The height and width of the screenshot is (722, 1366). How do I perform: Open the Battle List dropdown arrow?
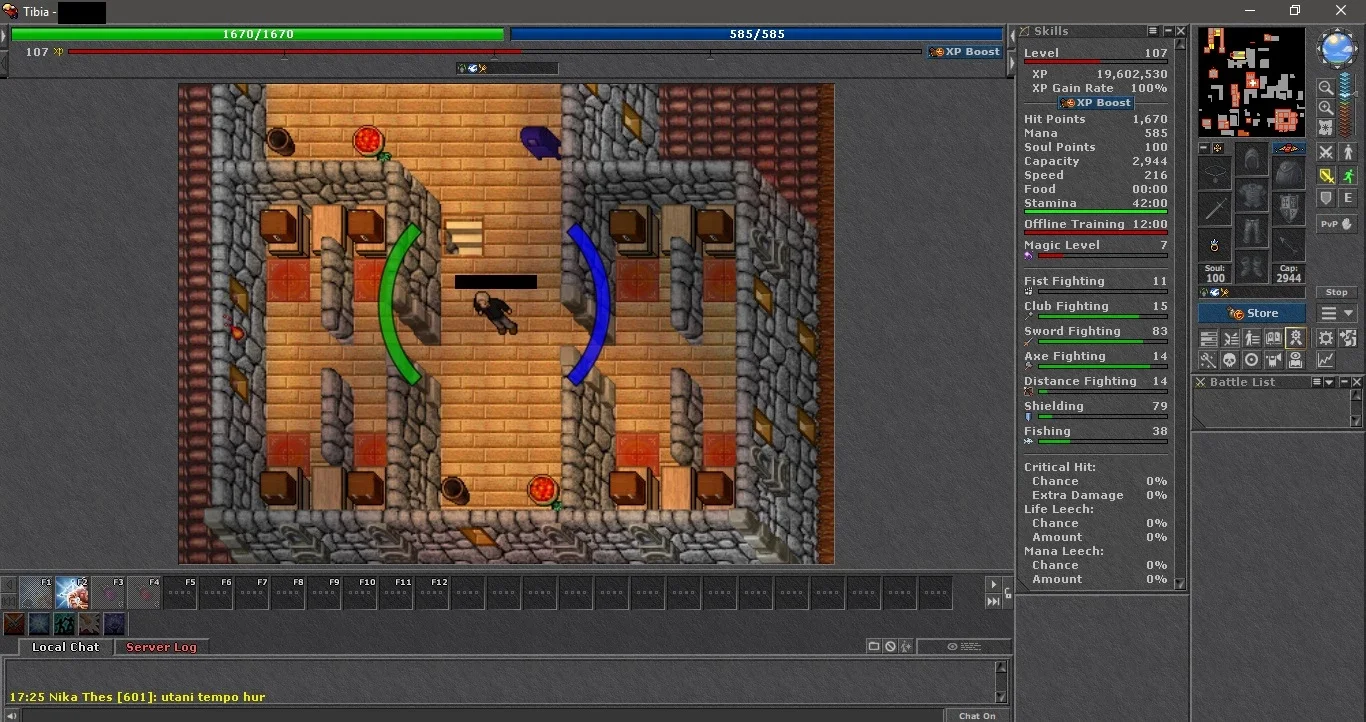(1329, 382)
